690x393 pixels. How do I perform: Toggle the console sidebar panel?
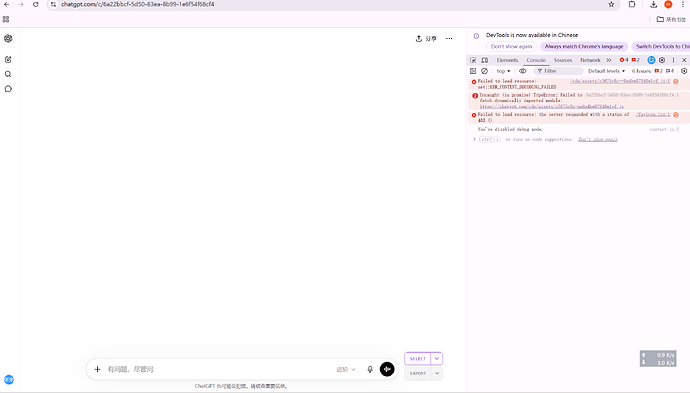point(473,71)
